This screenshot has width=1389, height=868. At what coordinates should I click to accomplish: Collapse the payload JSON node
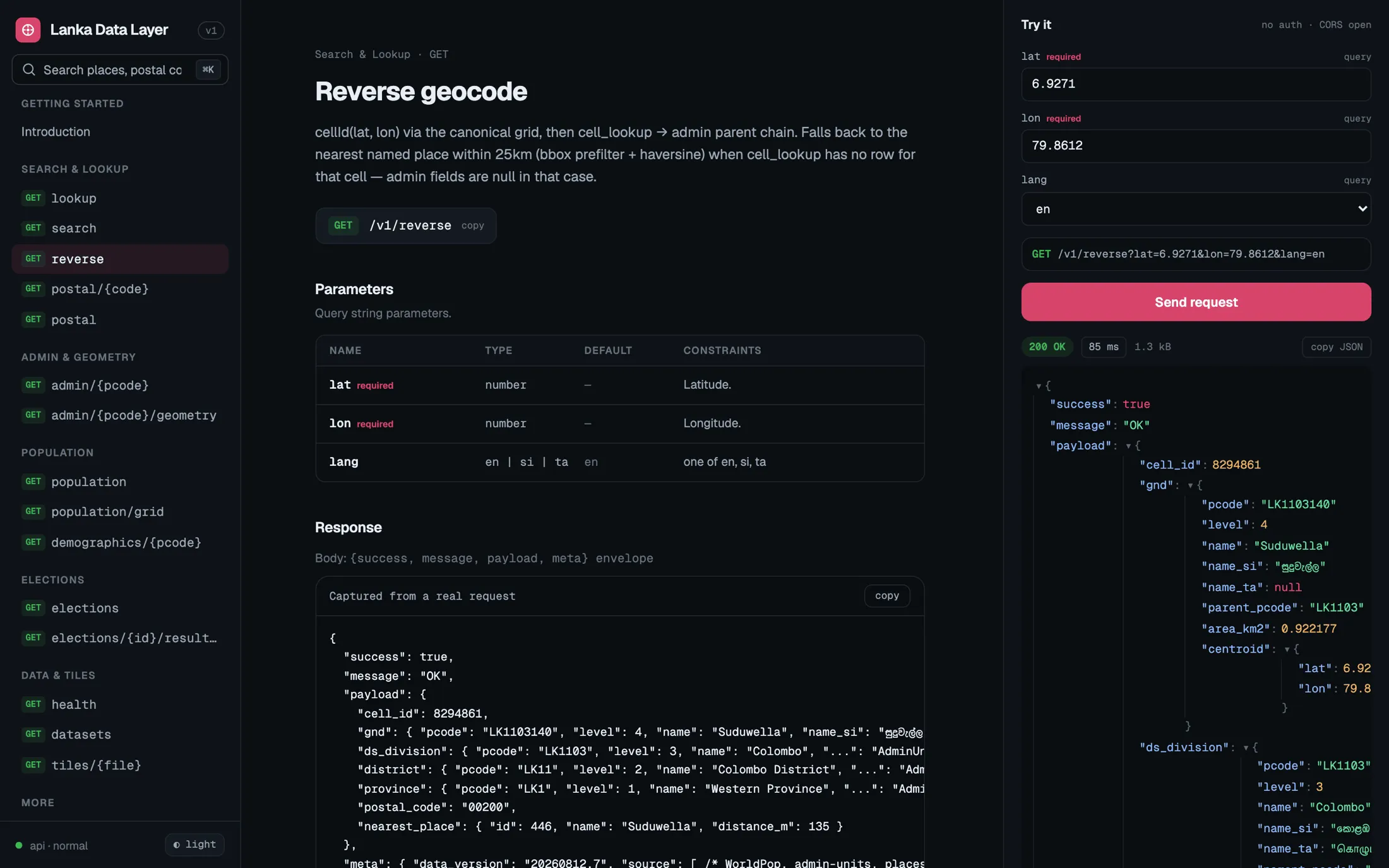click(1128, 446)
